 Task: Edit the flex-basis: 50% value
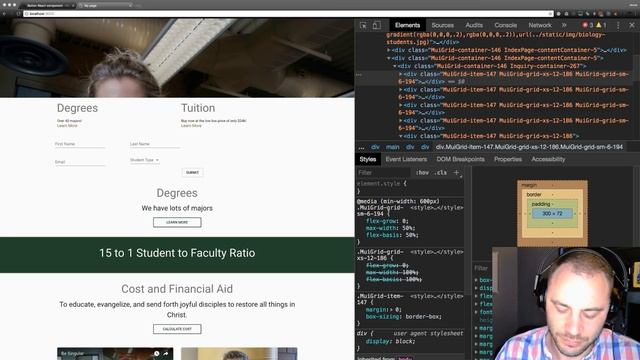click(x=411, y=236)
